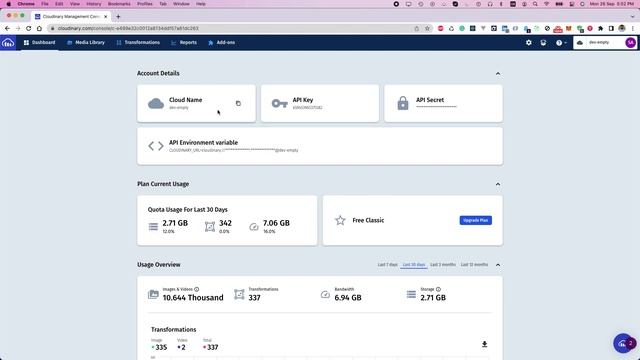This screenshot has height=360, width=640.
Task: Click the 10.644 Thousand value
Action: 193,298
